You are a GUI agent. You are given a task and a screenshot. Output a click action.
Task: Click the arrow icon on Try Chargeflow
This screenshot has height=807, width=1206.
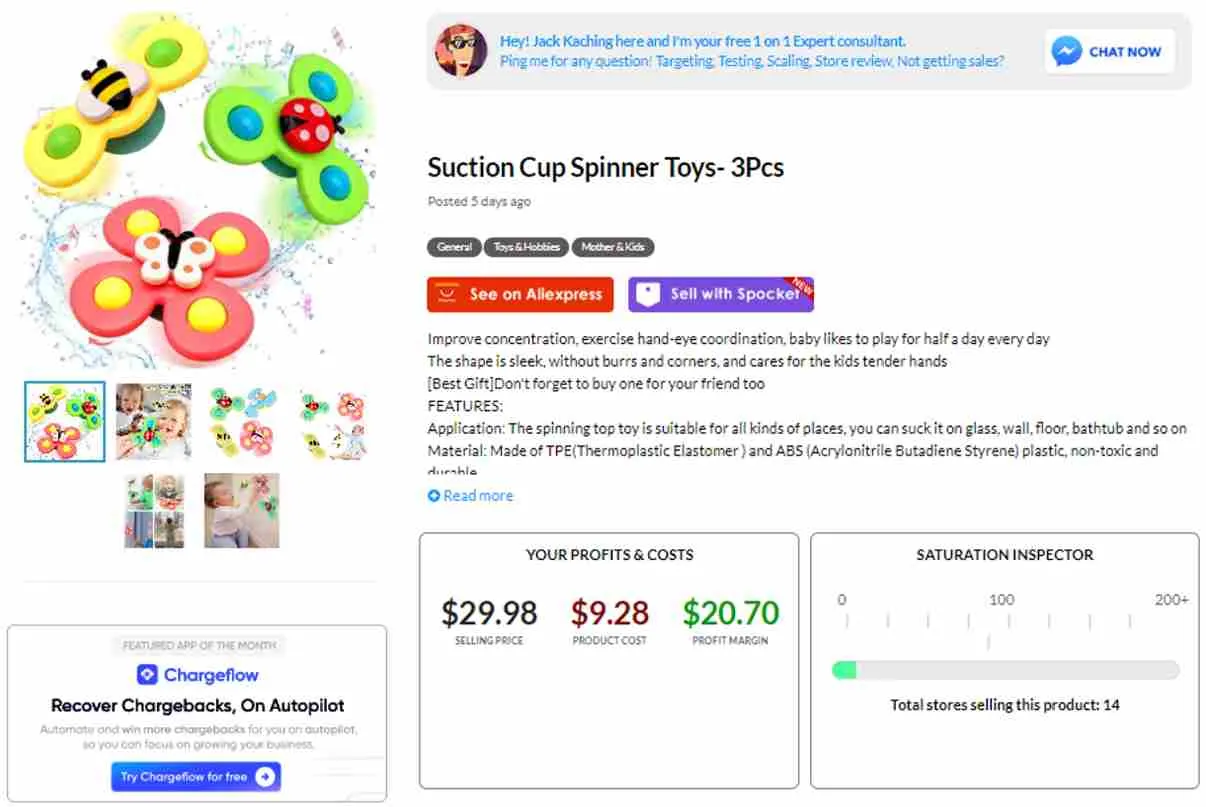point(264,777)
